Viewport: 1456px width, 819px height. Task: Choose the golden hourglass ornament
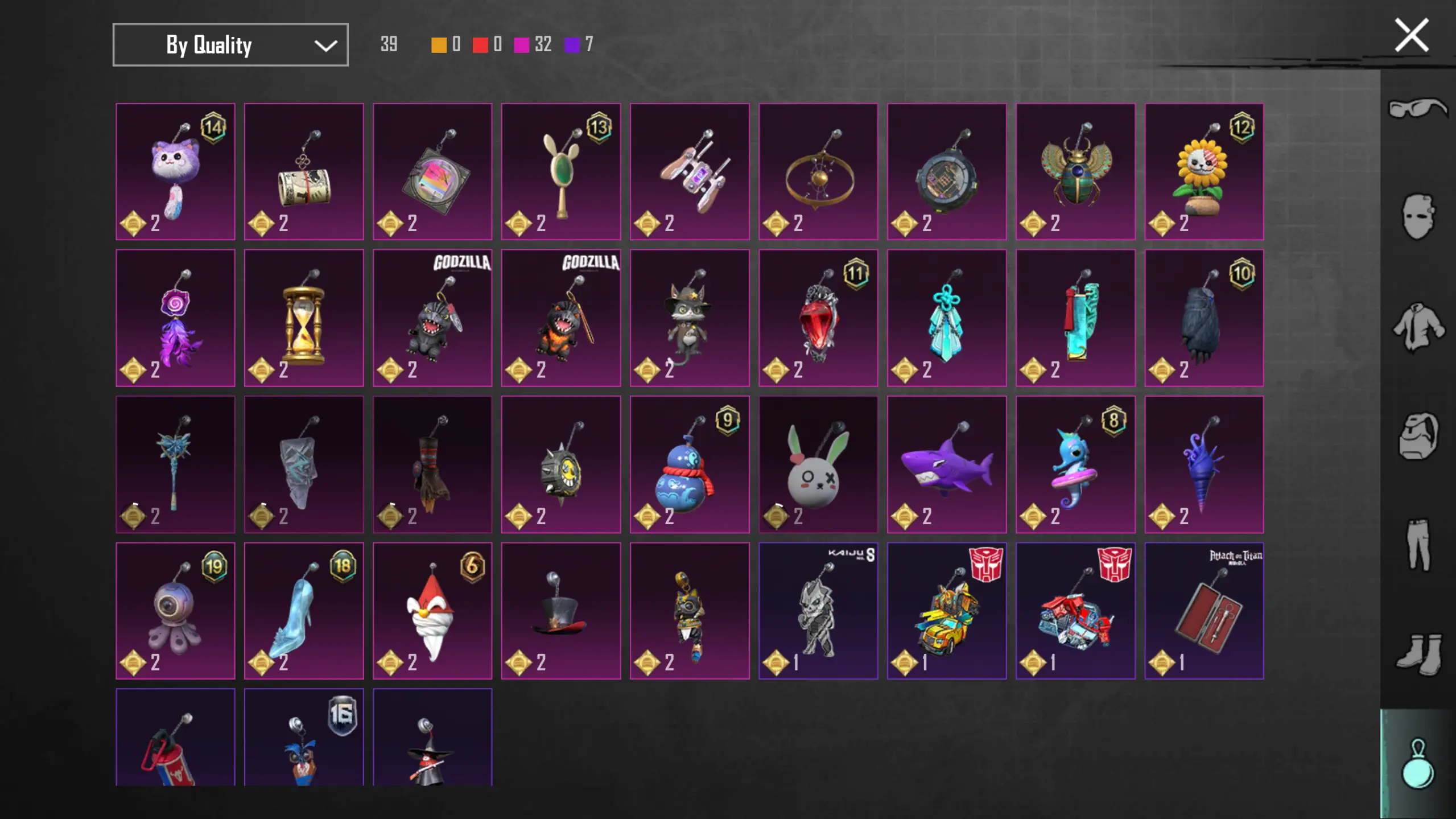tap(304, 318)
